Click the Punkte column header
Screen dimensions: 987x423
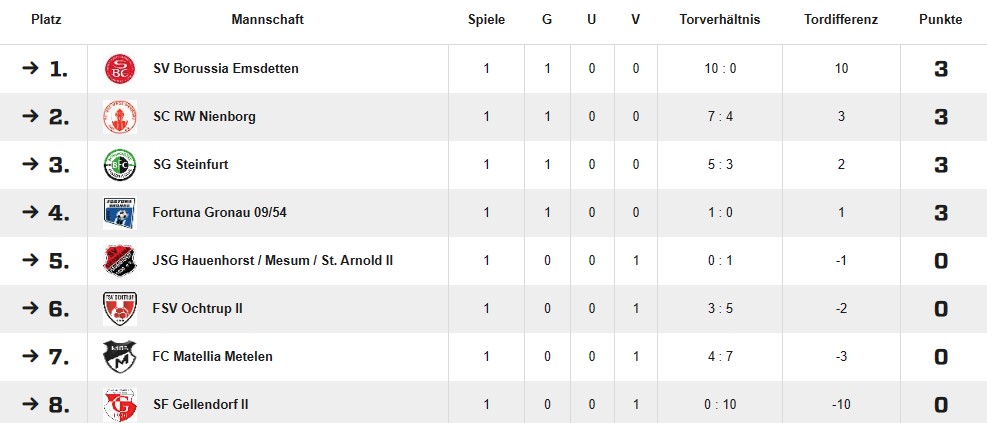coord(940,20)
